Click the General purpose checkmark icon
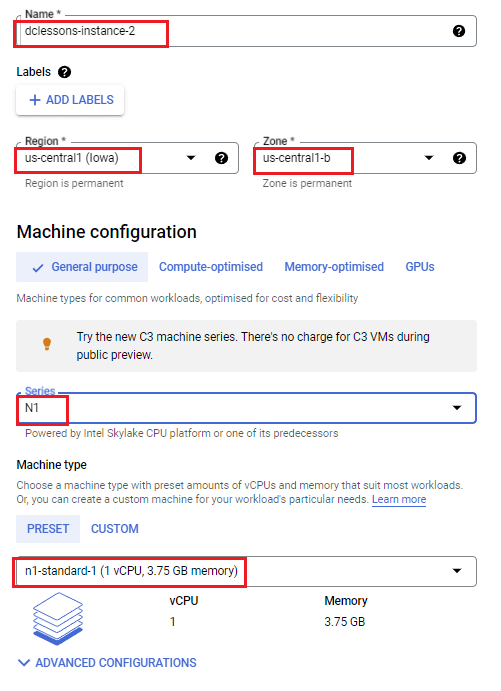 click(x=38, y=267)
